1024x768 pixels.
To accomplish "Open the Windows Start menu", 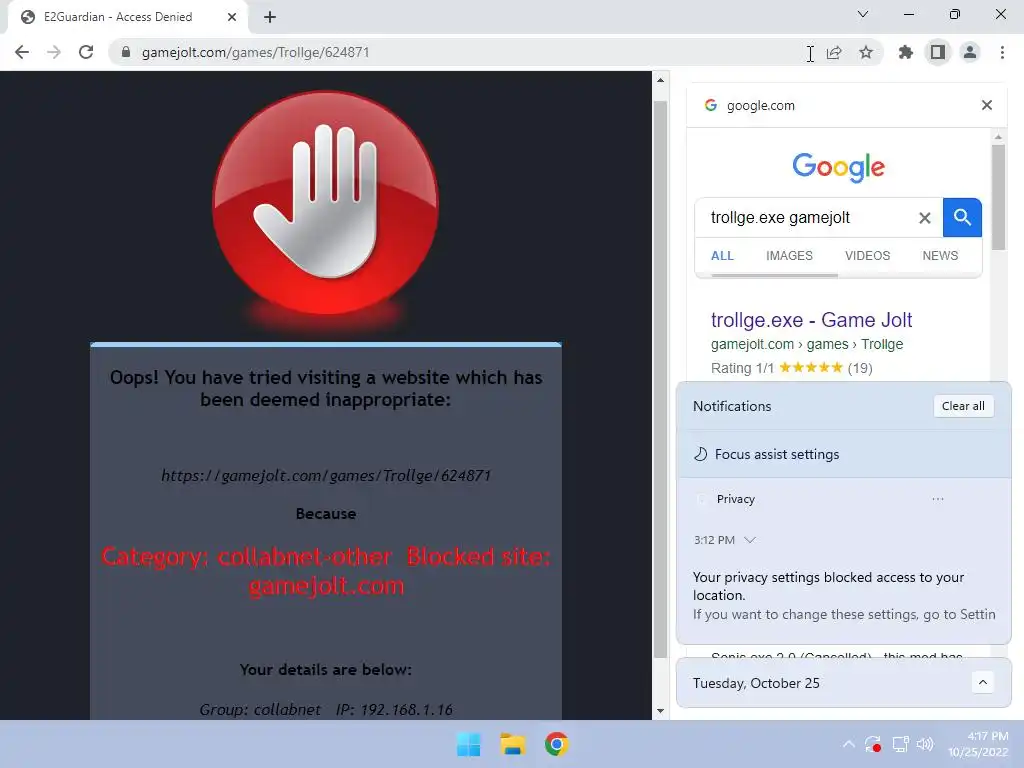I will tap(468, 744).
